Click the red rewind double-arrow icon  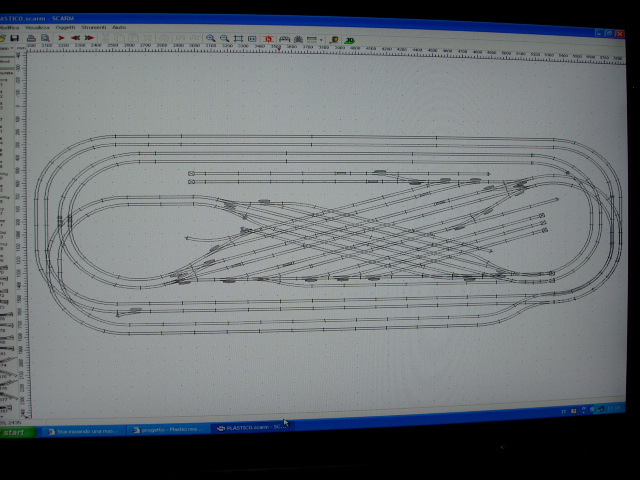point(75,38)
